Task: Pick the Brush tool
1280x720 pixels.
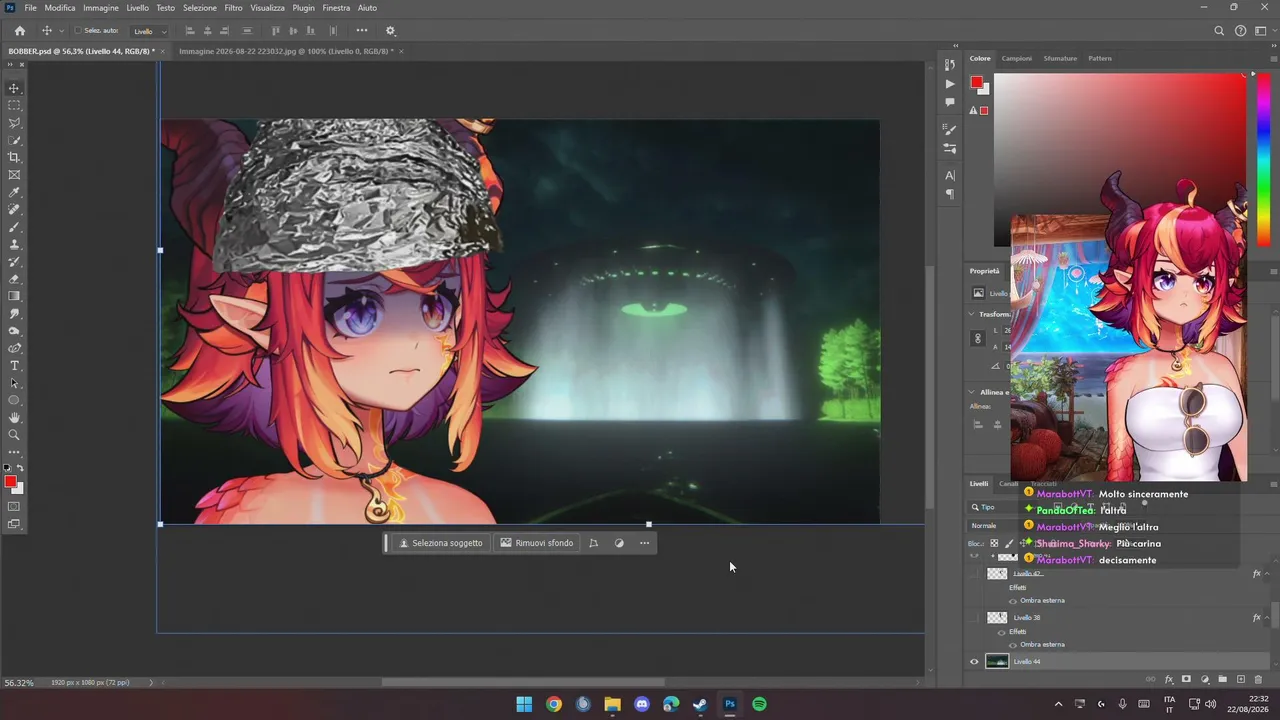Action: coord(14,227)
